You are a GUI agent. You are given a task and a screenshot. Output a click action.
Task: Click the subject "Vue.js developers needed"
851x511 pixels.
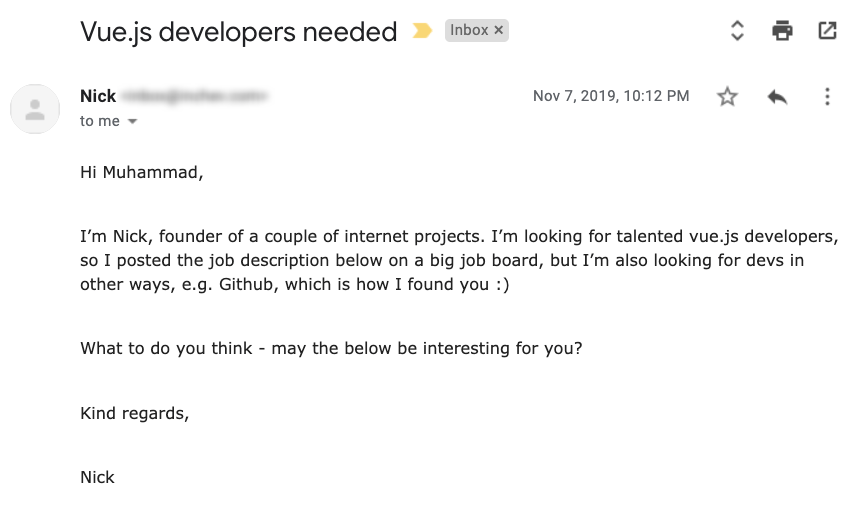239,32
